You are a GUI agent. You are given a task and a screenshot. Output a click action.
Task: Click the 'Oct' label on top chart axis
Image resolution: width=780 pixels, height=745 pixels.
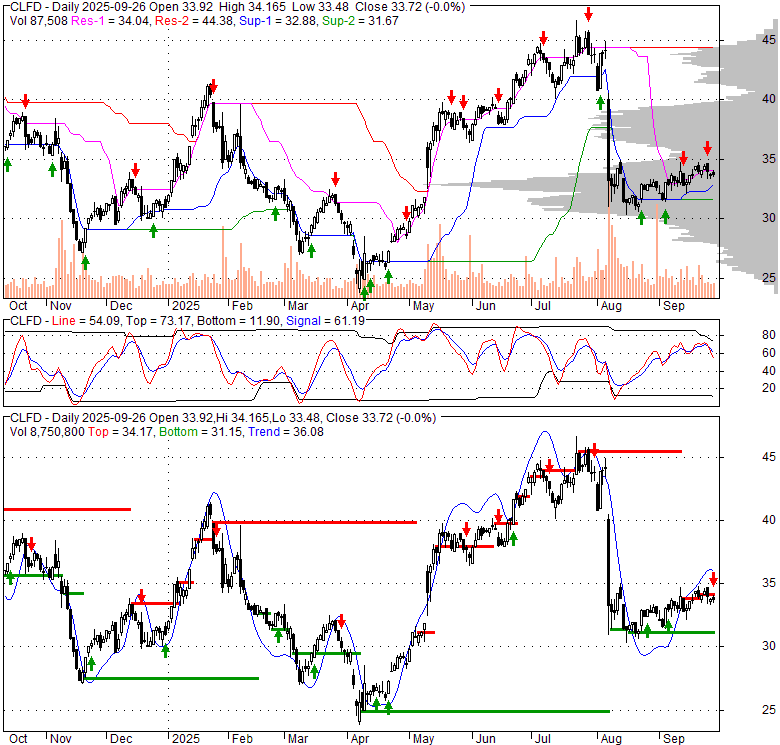pyautogui.click(x=18, y=305)
